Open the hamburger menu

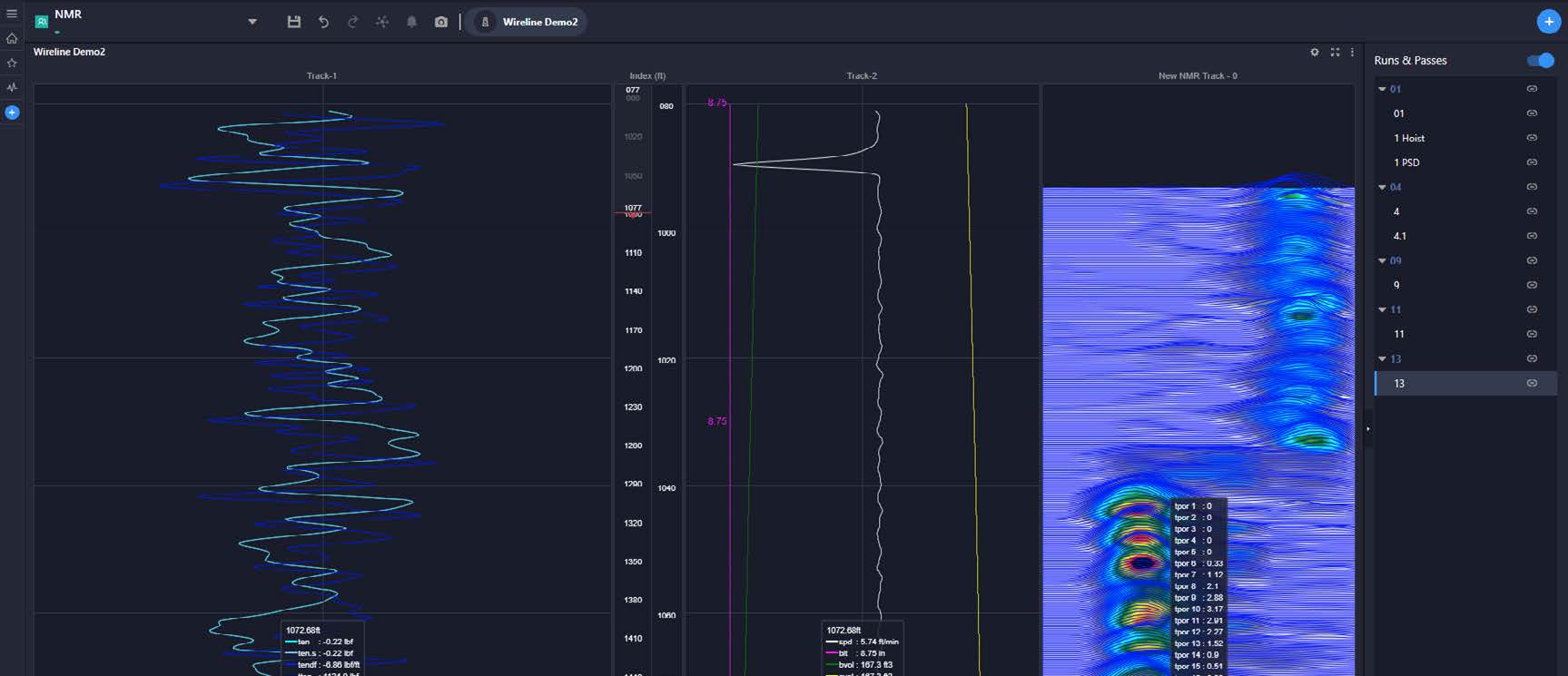point(12,14)
